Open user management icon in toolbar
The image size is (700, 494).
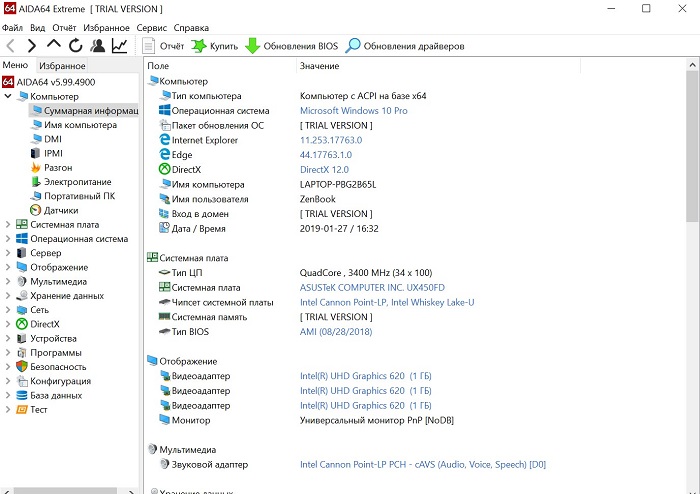coord(97,46)
